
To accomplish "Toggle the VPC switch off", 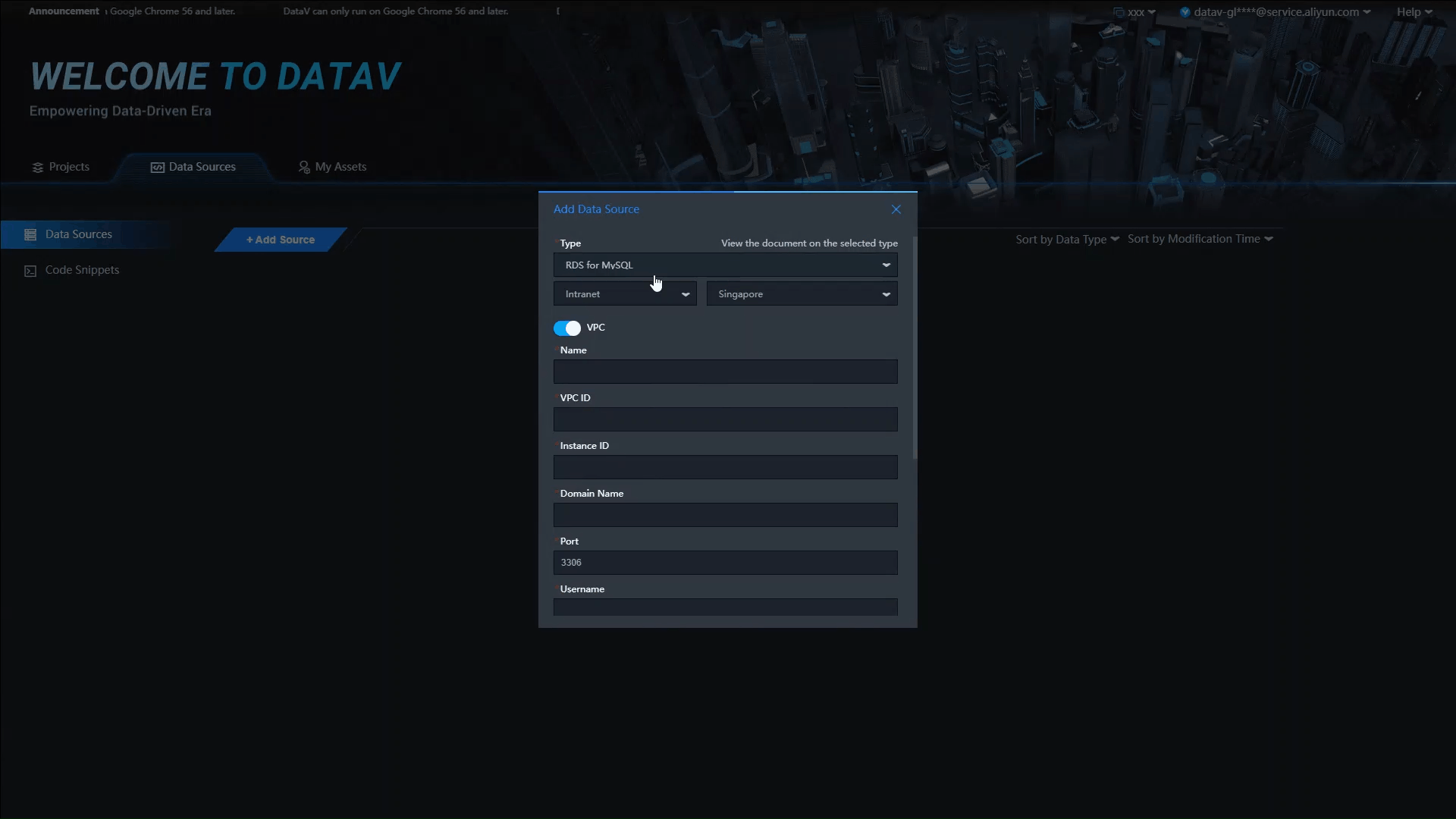I will coord(566,328).
